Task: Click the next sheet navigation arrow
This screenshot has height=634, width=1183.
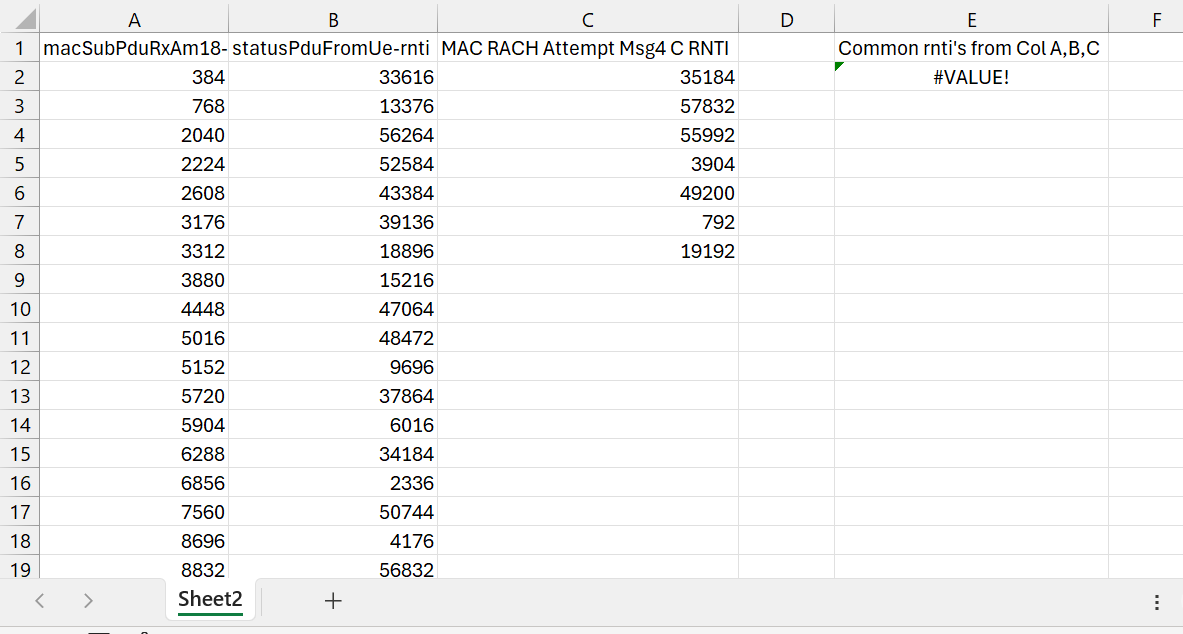Action: [x=88, y=600]
